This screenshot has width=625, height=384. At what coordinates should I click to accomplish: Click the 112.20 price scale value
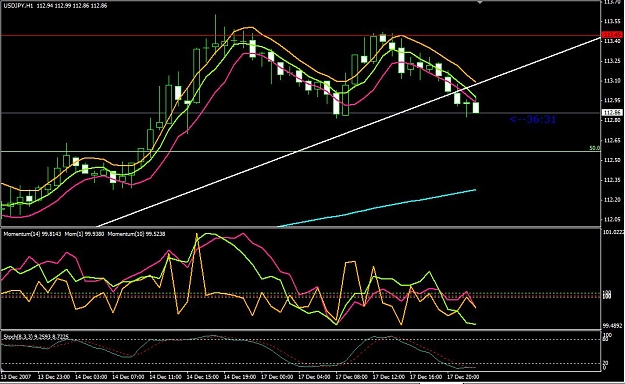pos(612,199)
